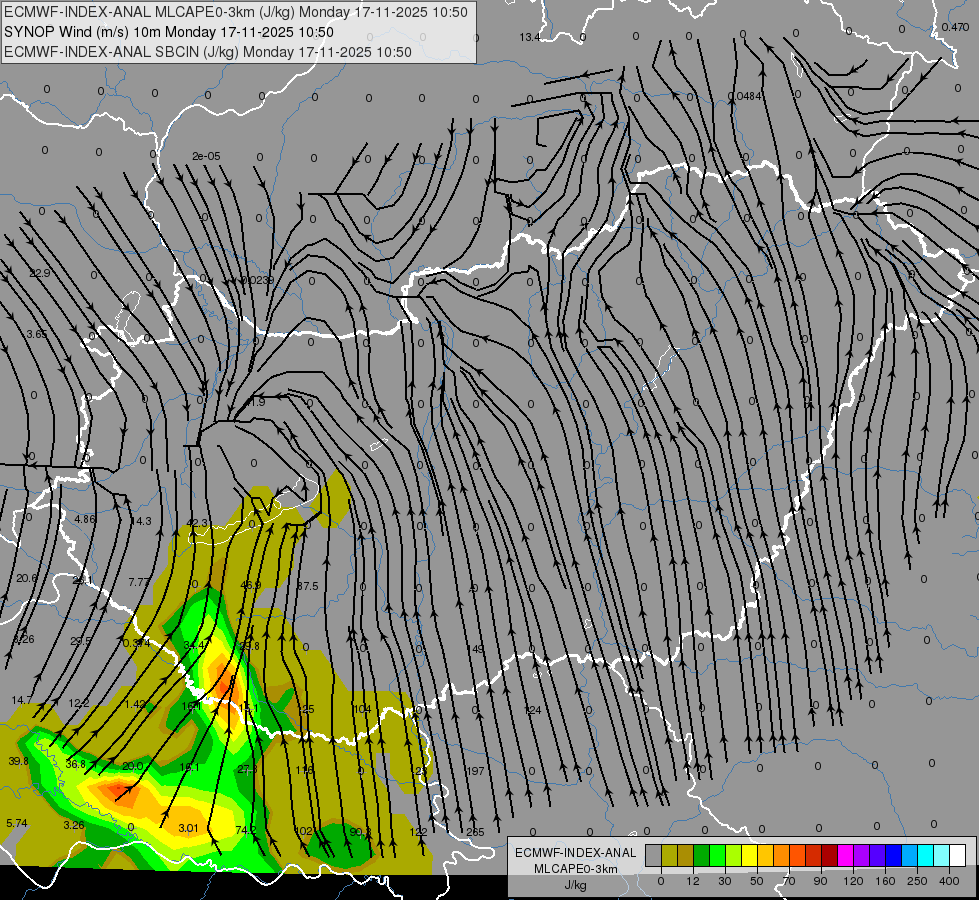Click the legend tick label '400'
The height and width of the screenshot is (900, 979).
949,881
